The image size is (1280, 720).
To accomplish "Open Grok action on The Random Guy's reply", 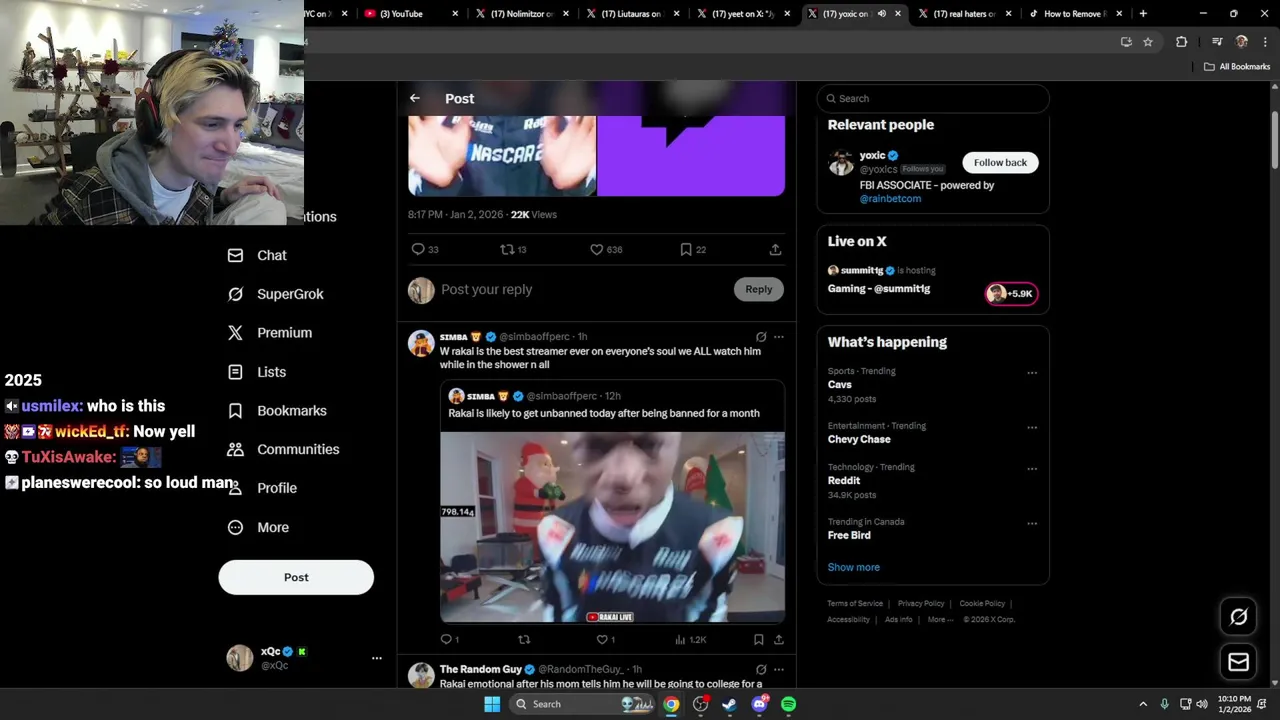I will [761, 669].
